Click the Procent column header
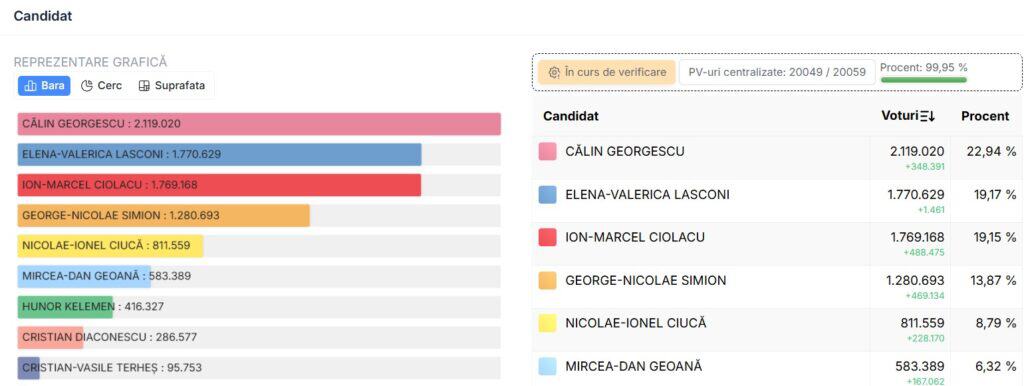1024x386 pixels. [x=985, y=116]
